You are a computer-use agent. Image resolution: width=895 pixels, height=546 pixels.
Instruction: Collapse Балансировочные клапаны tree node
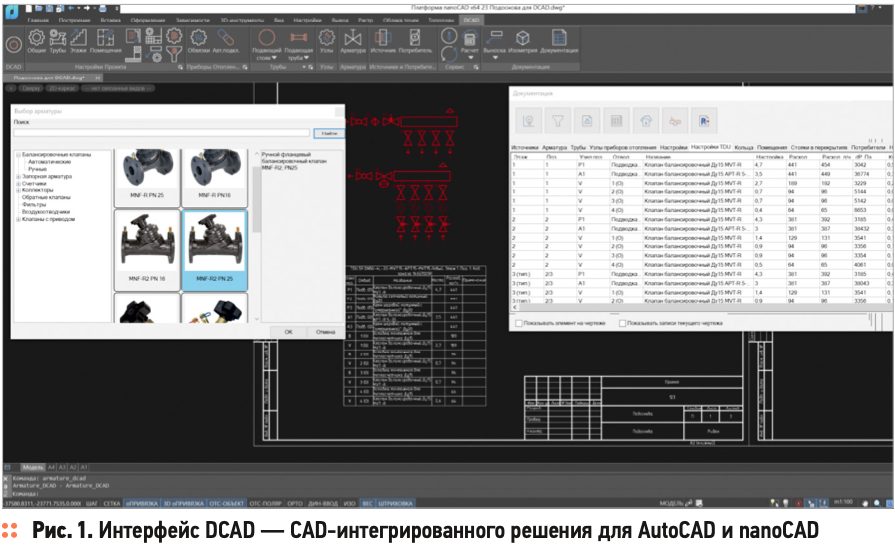(x=18, y=155)
